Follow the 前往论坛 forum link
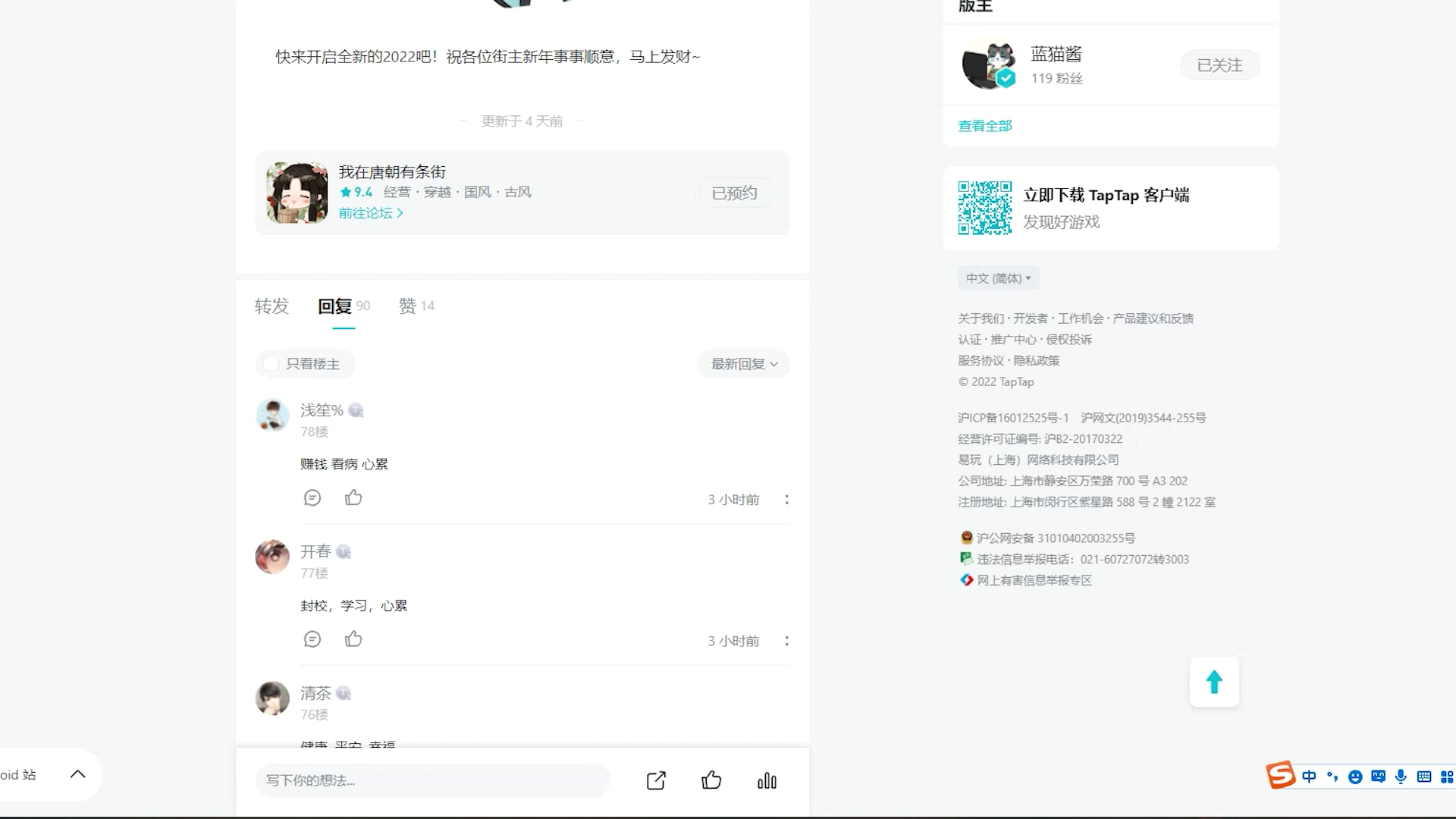 coord(370,213)
